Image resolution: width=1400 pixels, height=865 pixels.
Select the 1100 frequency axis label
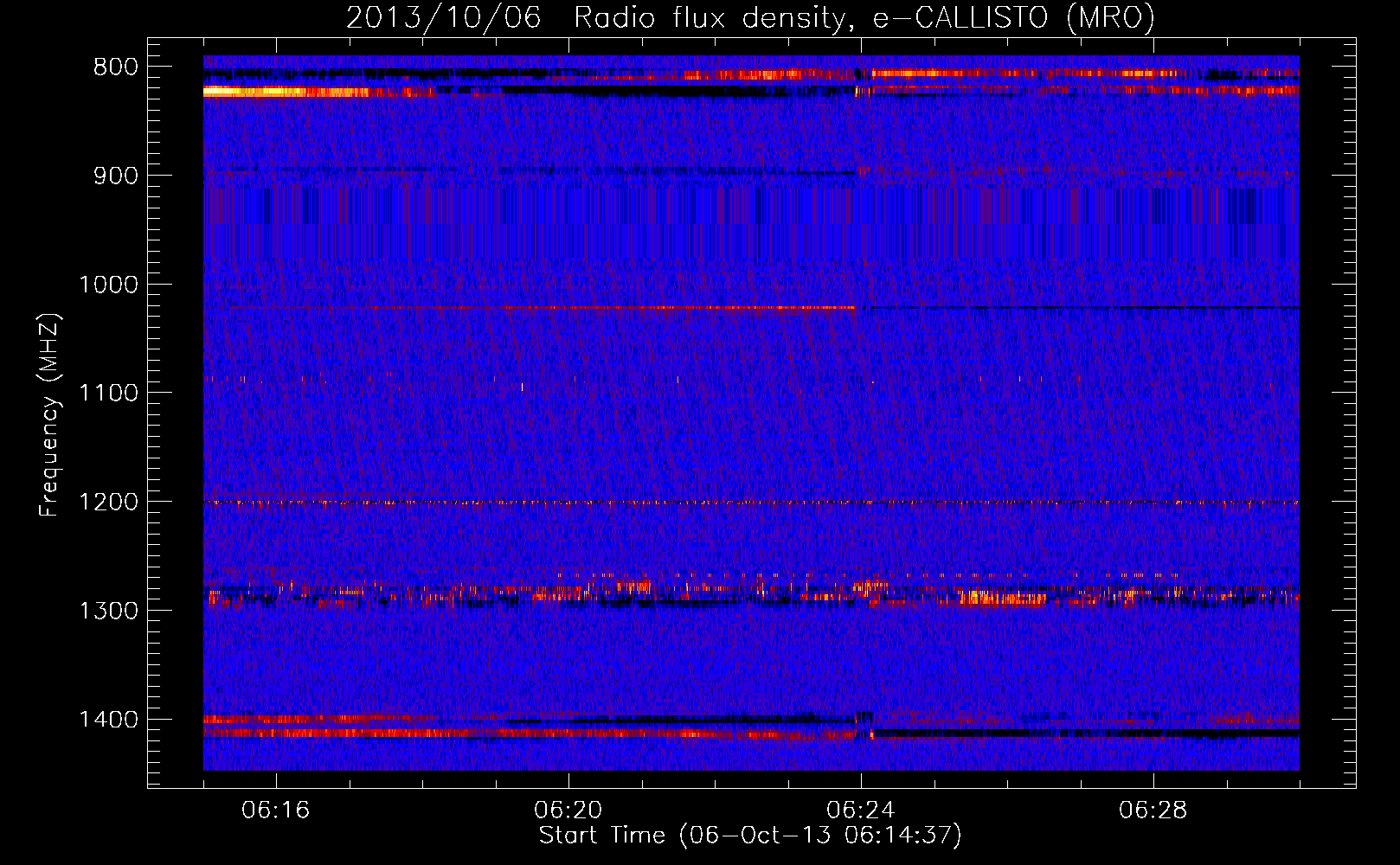tap(108, 394)
